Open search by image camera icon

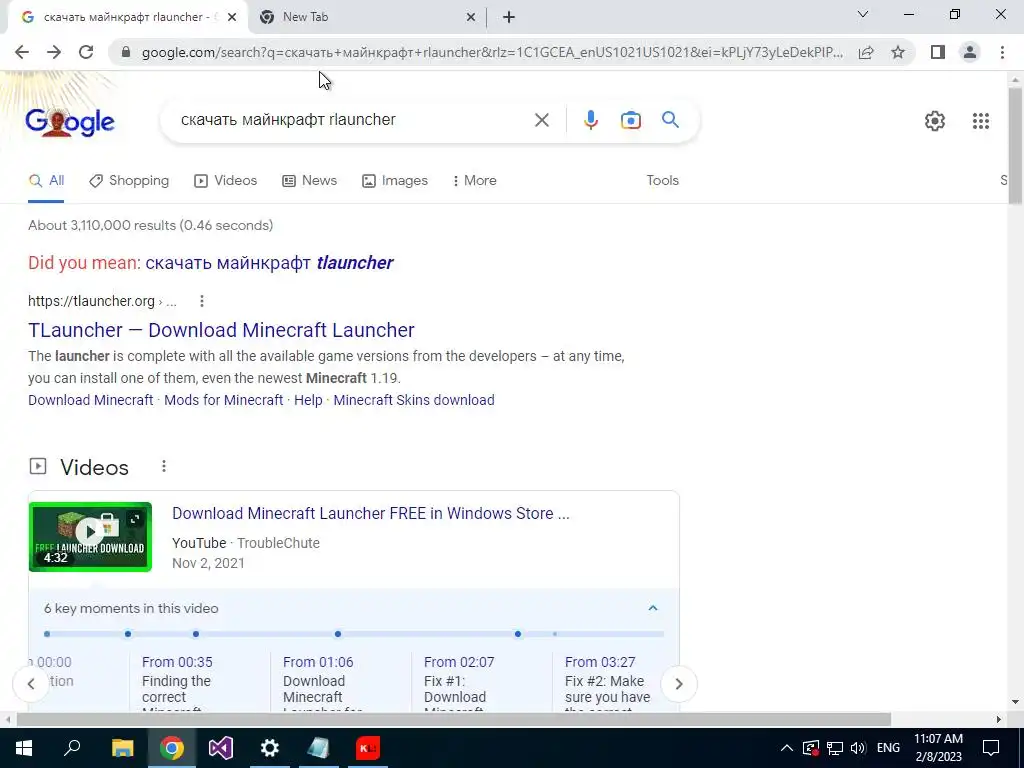[x=630, y=120]
